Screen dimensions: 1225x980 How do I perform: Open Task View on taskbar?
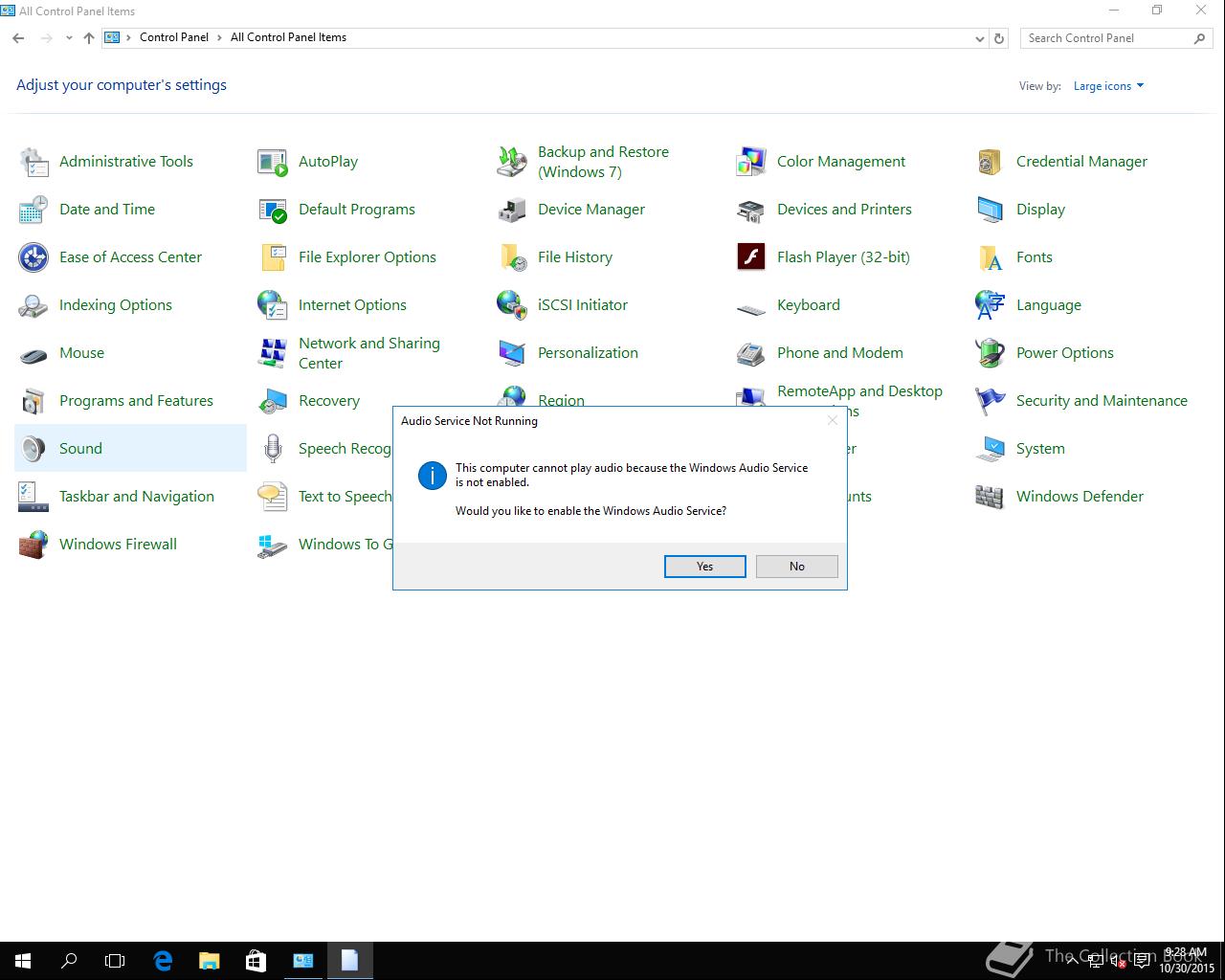coord(115,961)
